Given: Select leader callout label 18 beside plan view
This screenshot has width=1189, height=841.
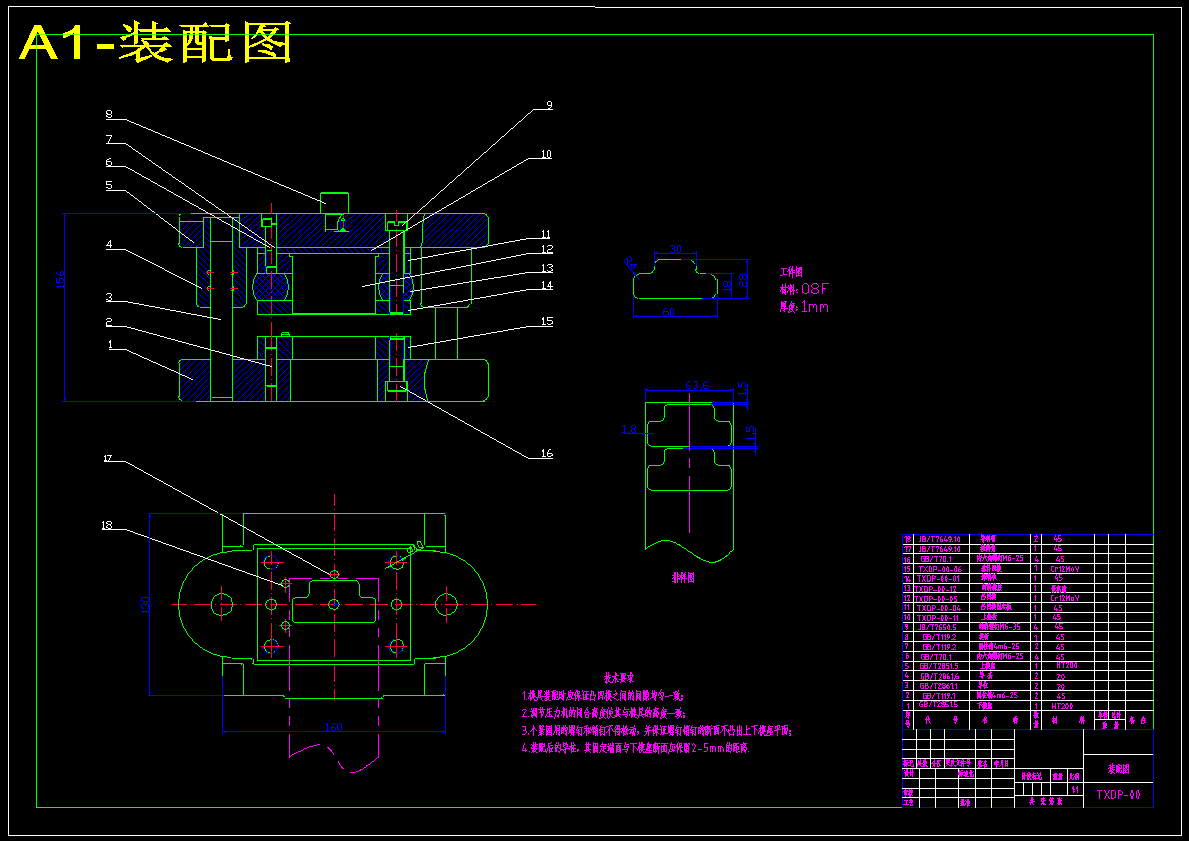Looking at the screenshot, I should 107,525.
